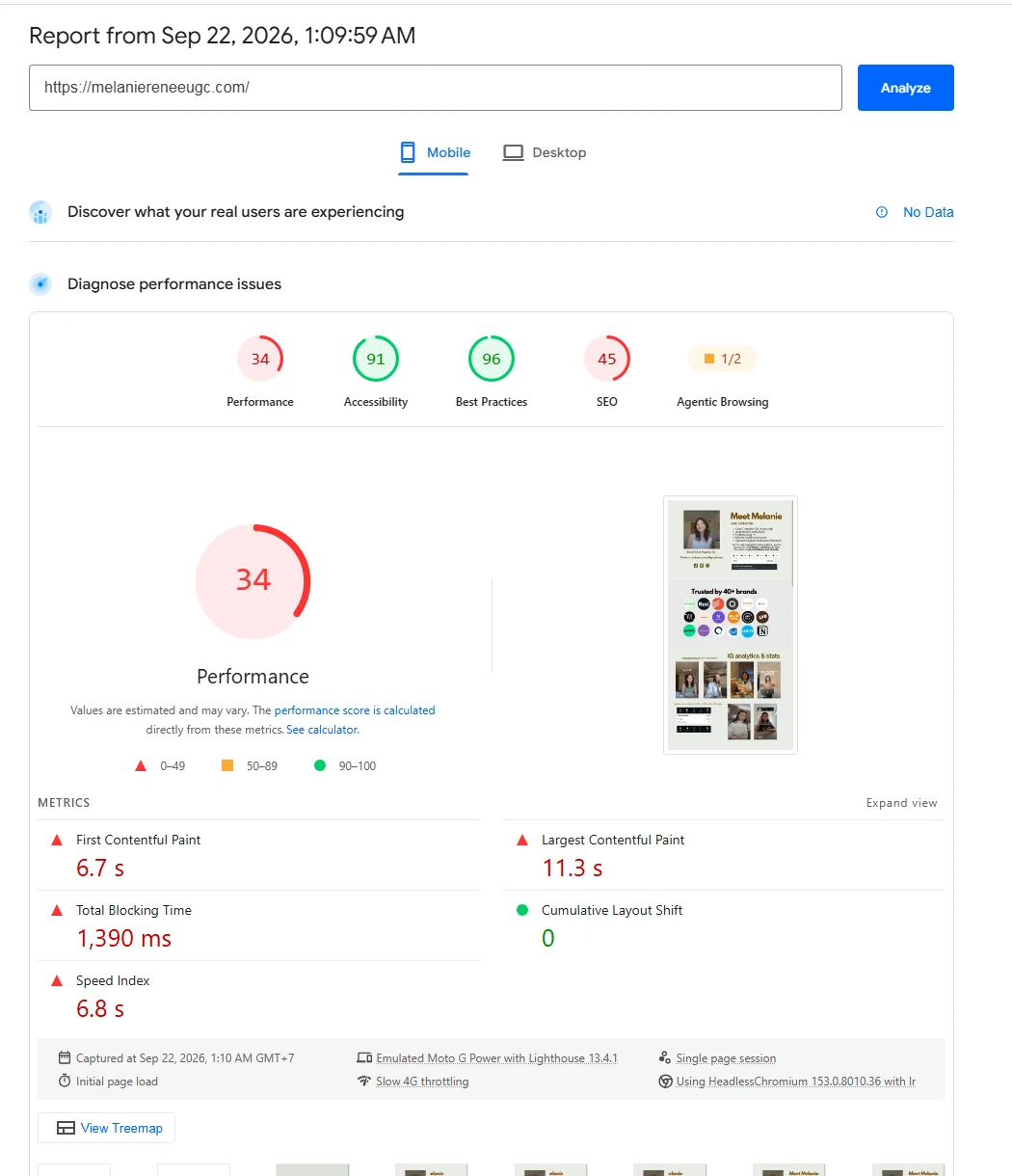Select the Best Practices score gauge 96
The height and width of the screenshot is (1176, 1012).
tap(492, 360)
